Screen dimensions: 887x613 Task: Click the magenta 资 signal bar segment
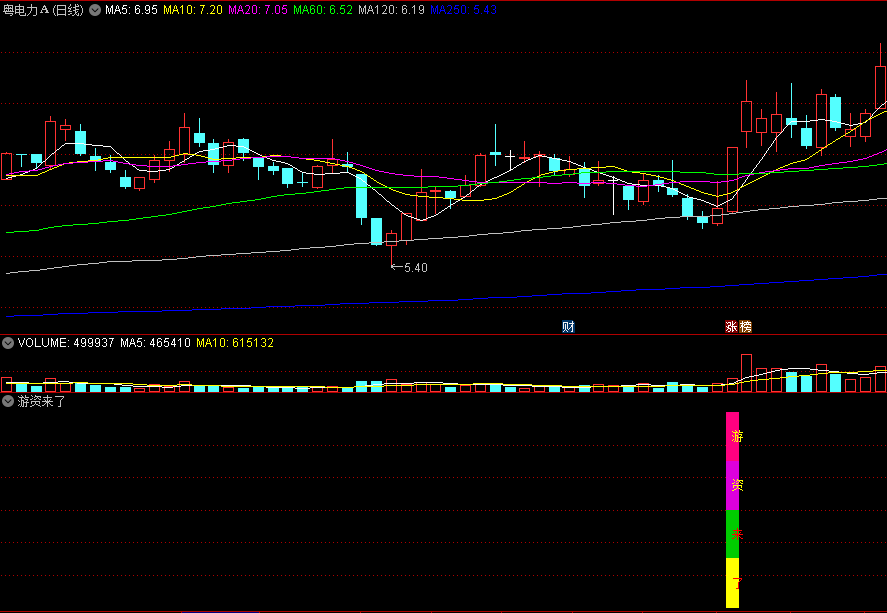click(733, 485)
